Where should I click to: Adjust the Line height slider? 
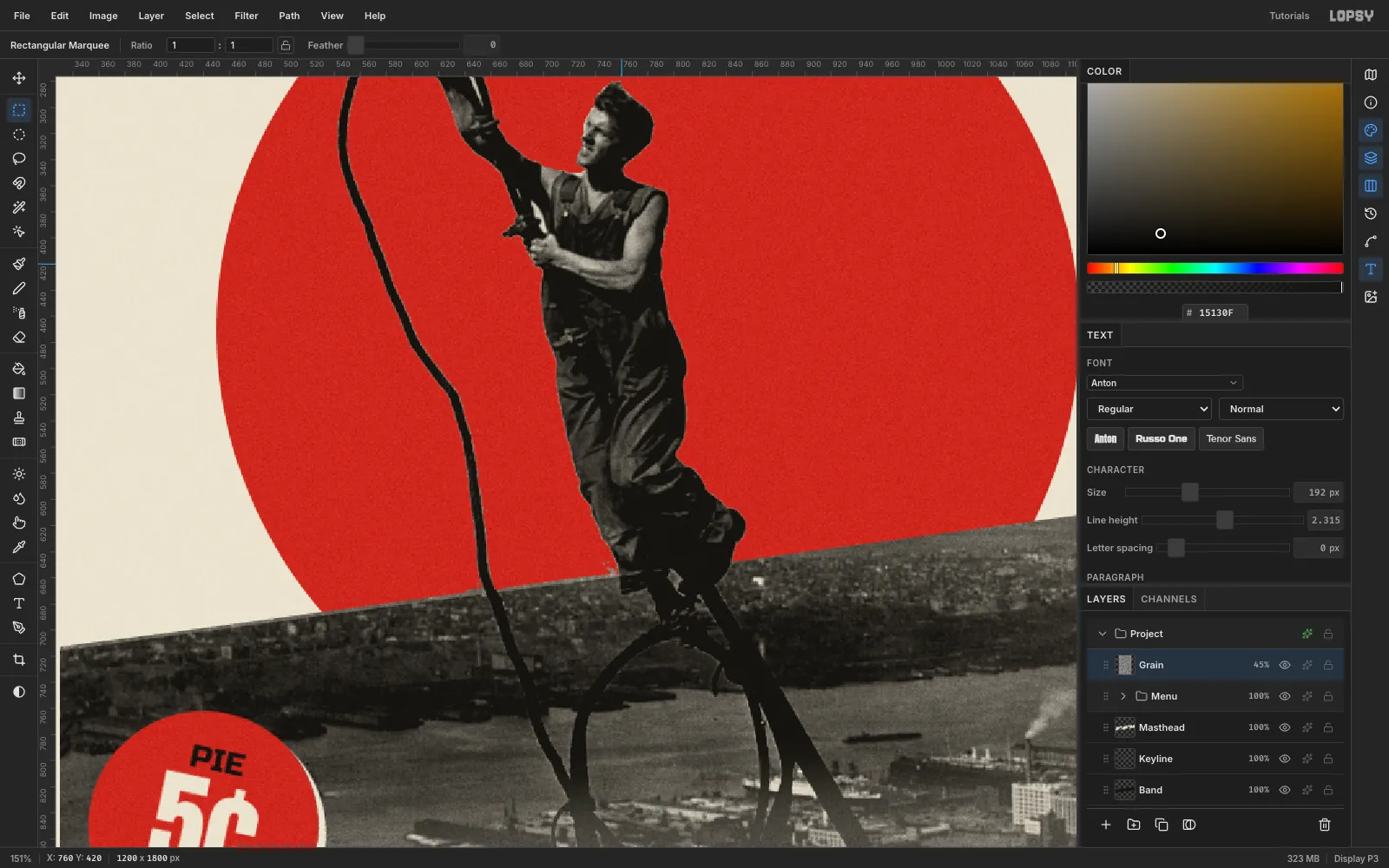pyautogui.click(x=1222, y=520)
